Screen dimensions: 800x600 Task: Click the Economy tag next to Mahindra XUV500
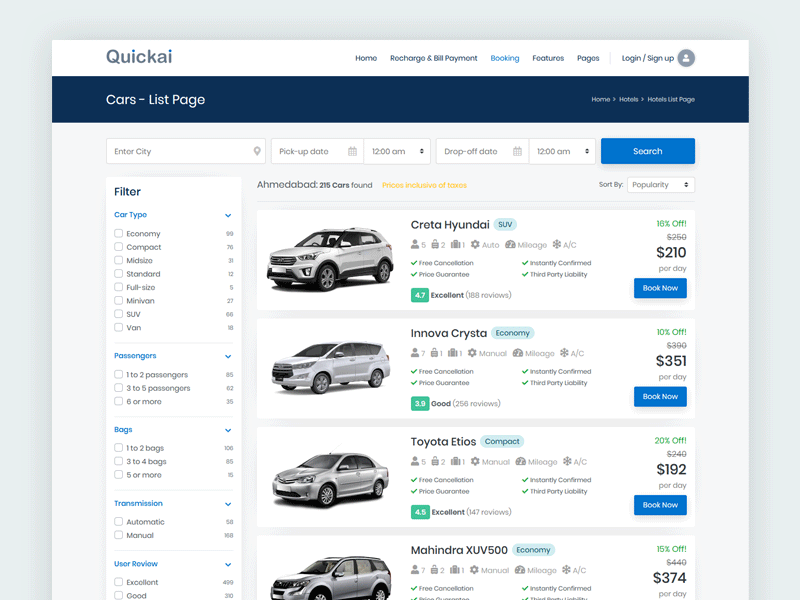(x=533, y=550)
